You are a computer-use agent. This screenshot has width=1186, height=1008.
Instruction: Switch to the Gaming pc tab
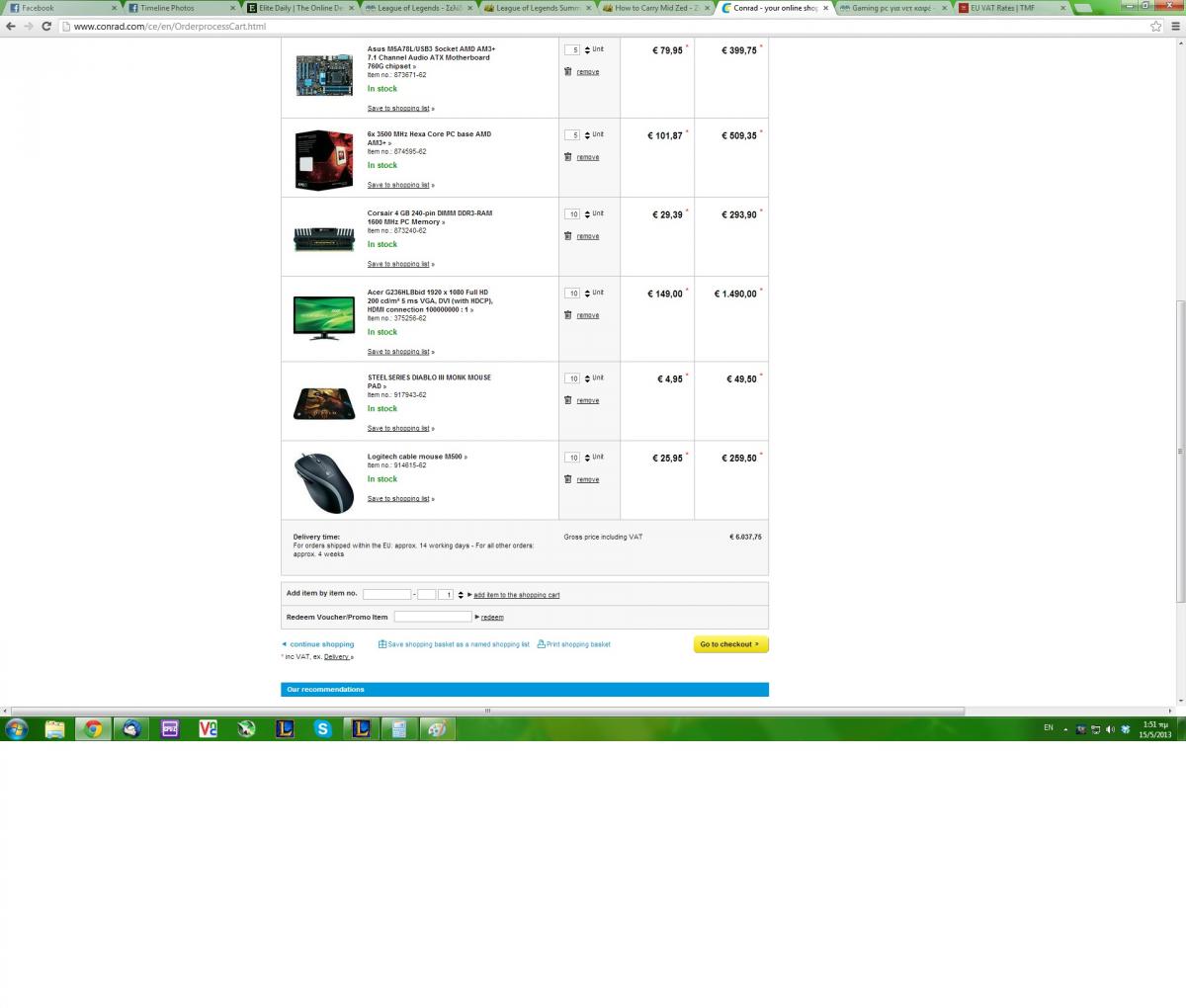click(893, 8)
